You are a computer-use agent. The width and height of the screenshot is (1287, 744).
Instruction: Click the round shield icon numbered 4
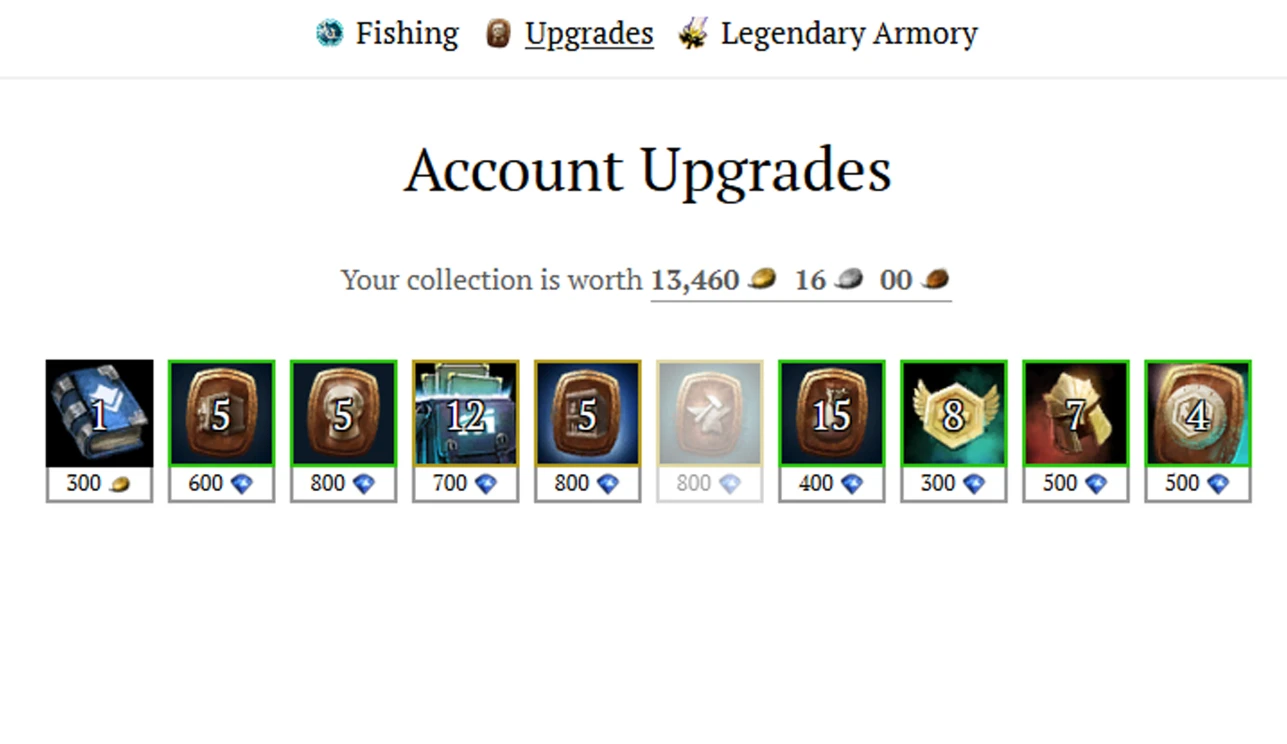(x=1197, y=413)
